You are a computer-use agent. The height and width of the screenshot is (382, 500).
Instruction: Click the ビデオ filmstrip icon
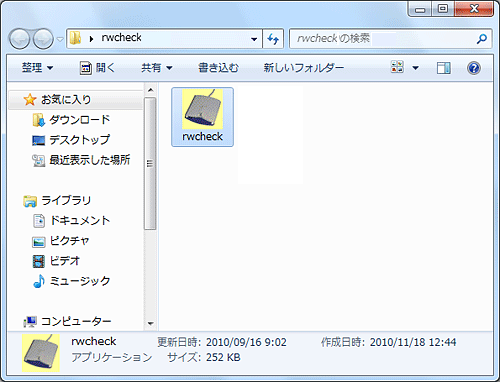(39, 261)
